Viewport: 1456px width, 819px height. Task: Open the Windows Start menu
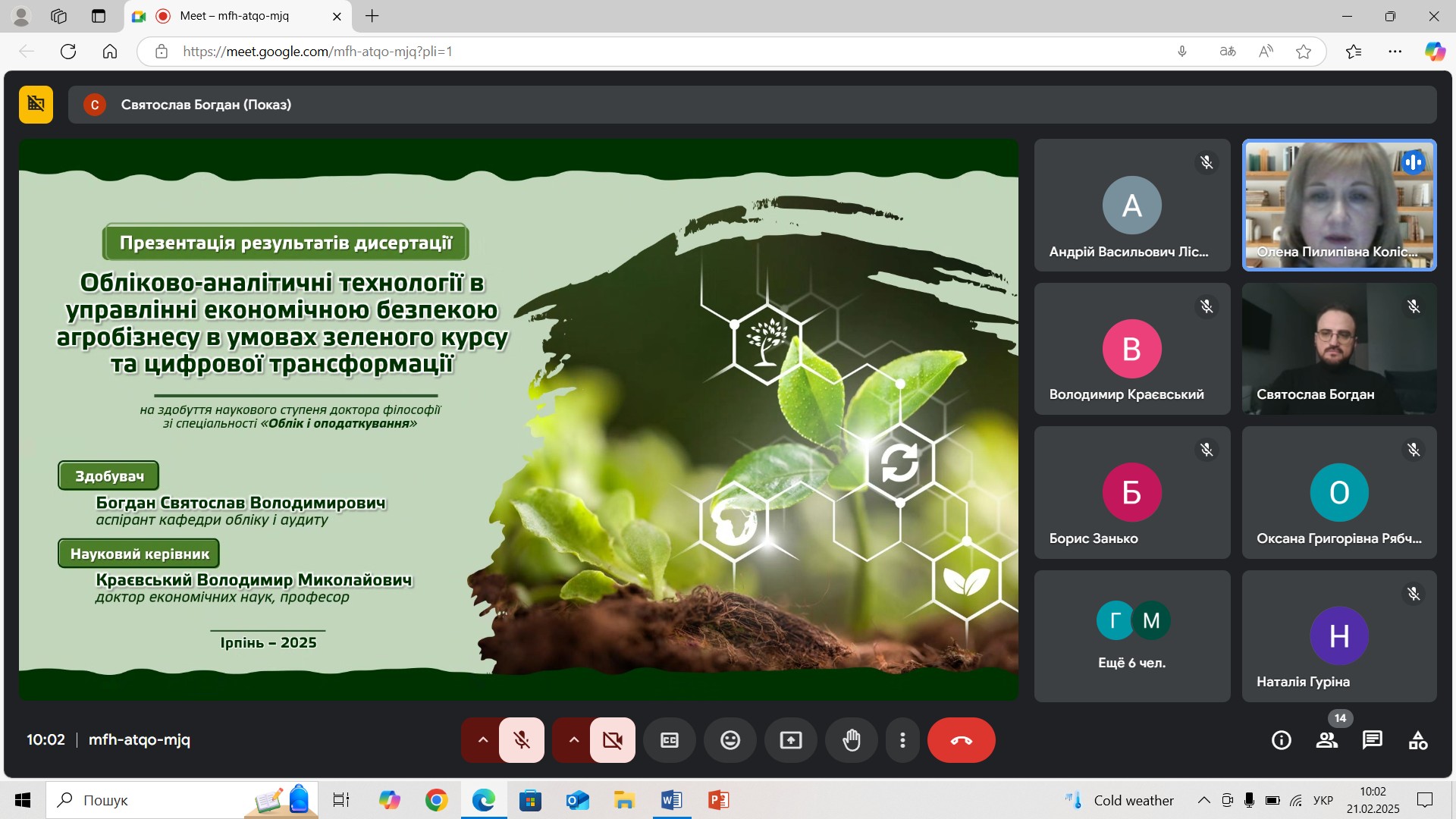(x=23, y=800)
